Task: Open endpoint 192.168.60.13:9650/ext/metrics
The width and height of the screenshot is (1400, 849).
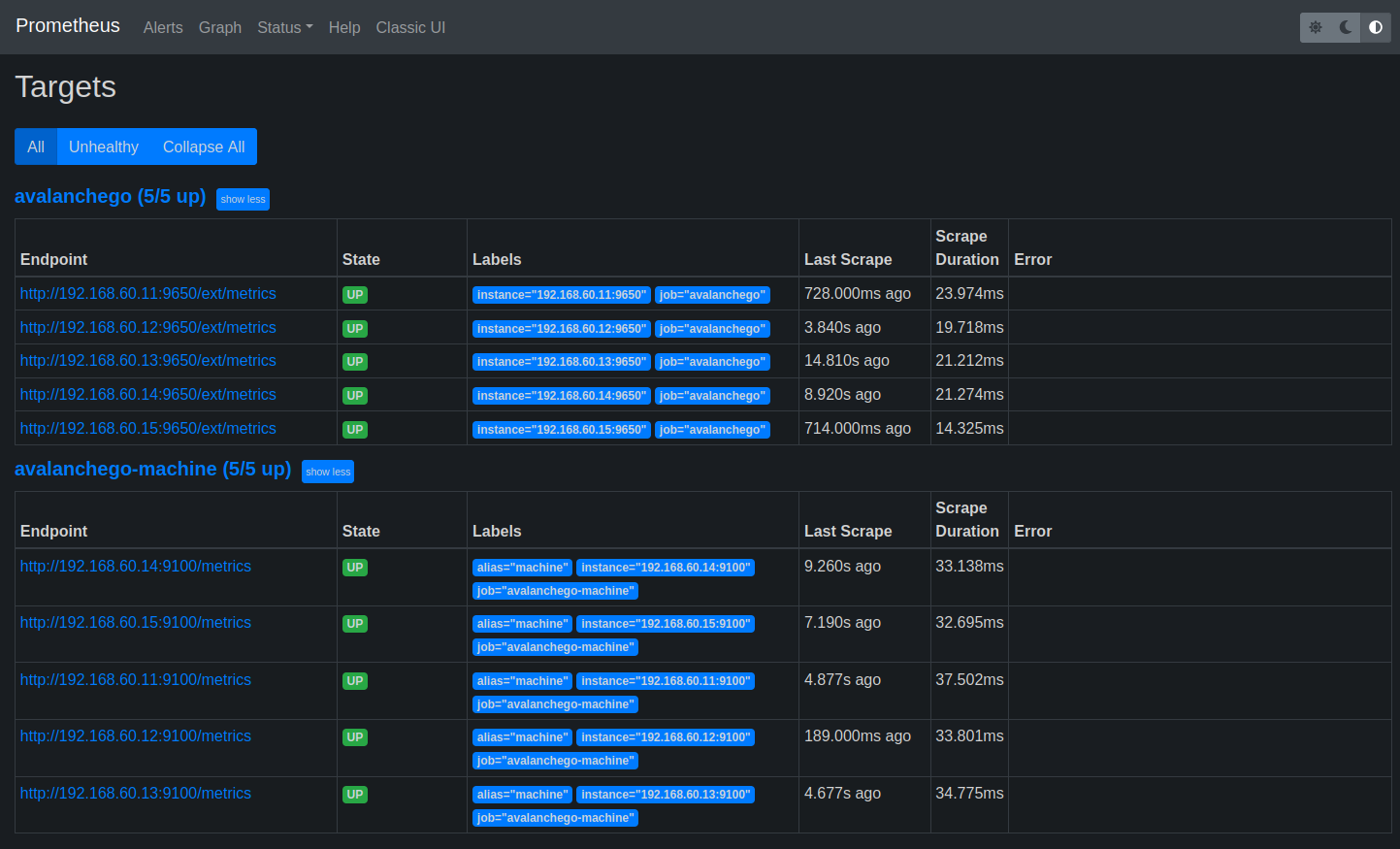Action: pyautogui.click(x=148, y=361)
